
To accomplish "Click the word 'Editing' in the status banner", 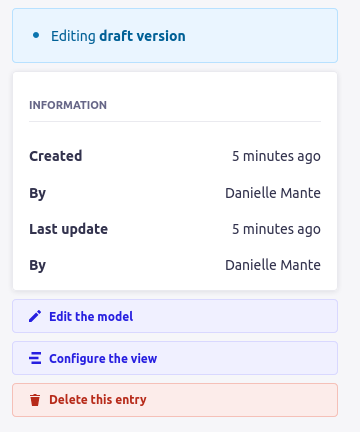I will click(x=73, y=36).
